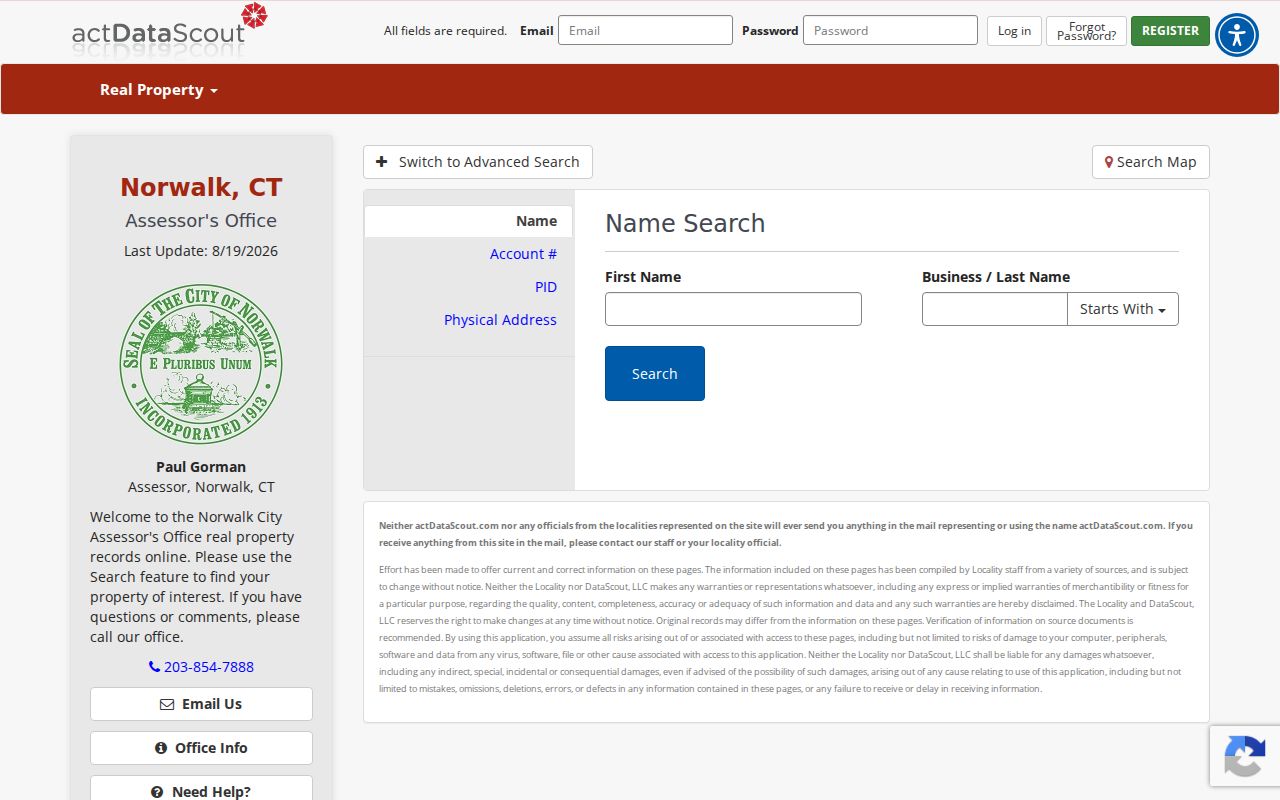Call phone number 203-854-7888 link

pos(201,667)
